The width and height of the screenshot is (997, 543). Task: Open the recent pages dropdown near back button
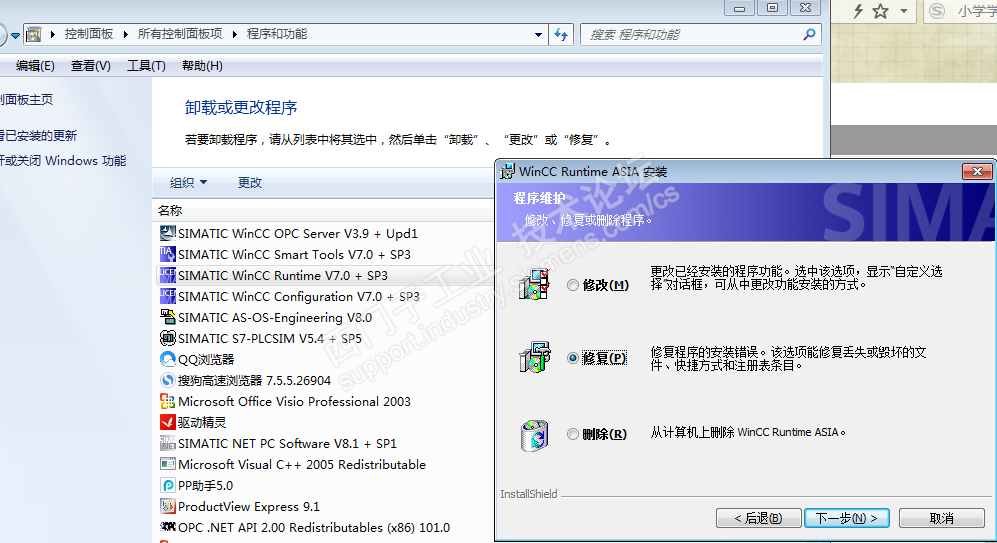pyautogui.click(x=15, y=36)
